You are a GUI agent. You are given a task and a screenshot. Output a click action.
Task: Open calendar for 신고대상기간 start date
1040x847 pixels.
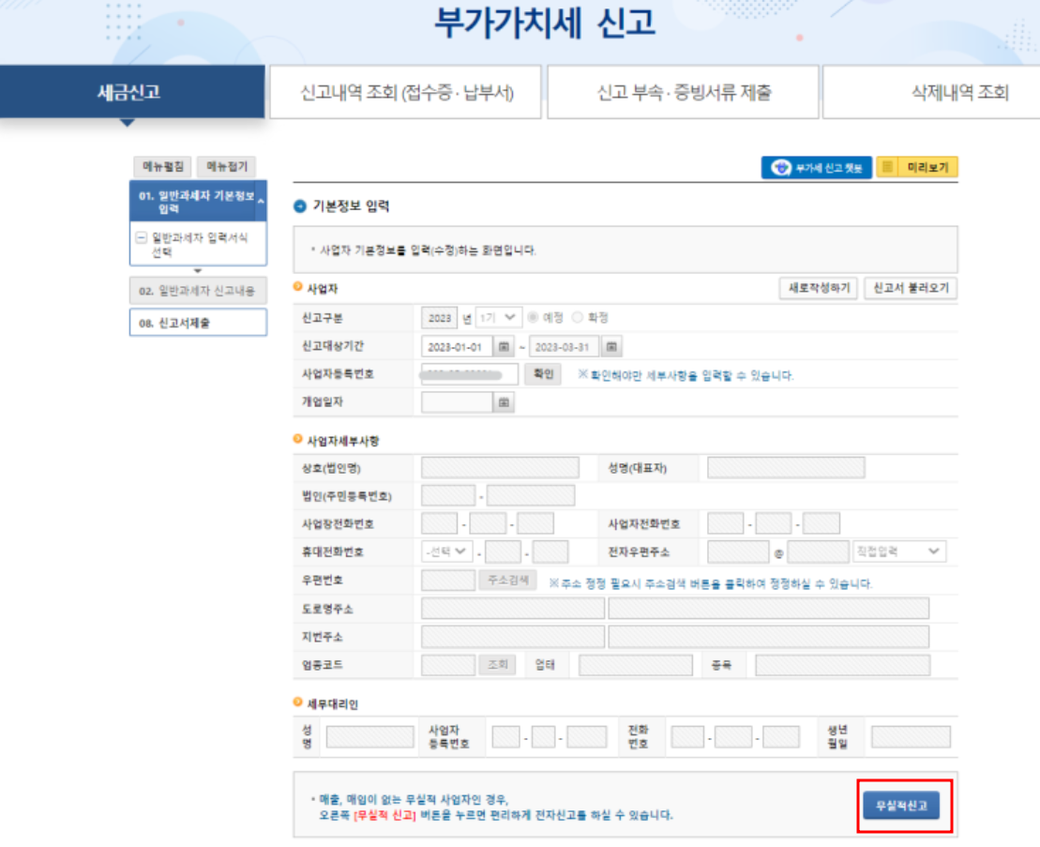click(504, 347)
